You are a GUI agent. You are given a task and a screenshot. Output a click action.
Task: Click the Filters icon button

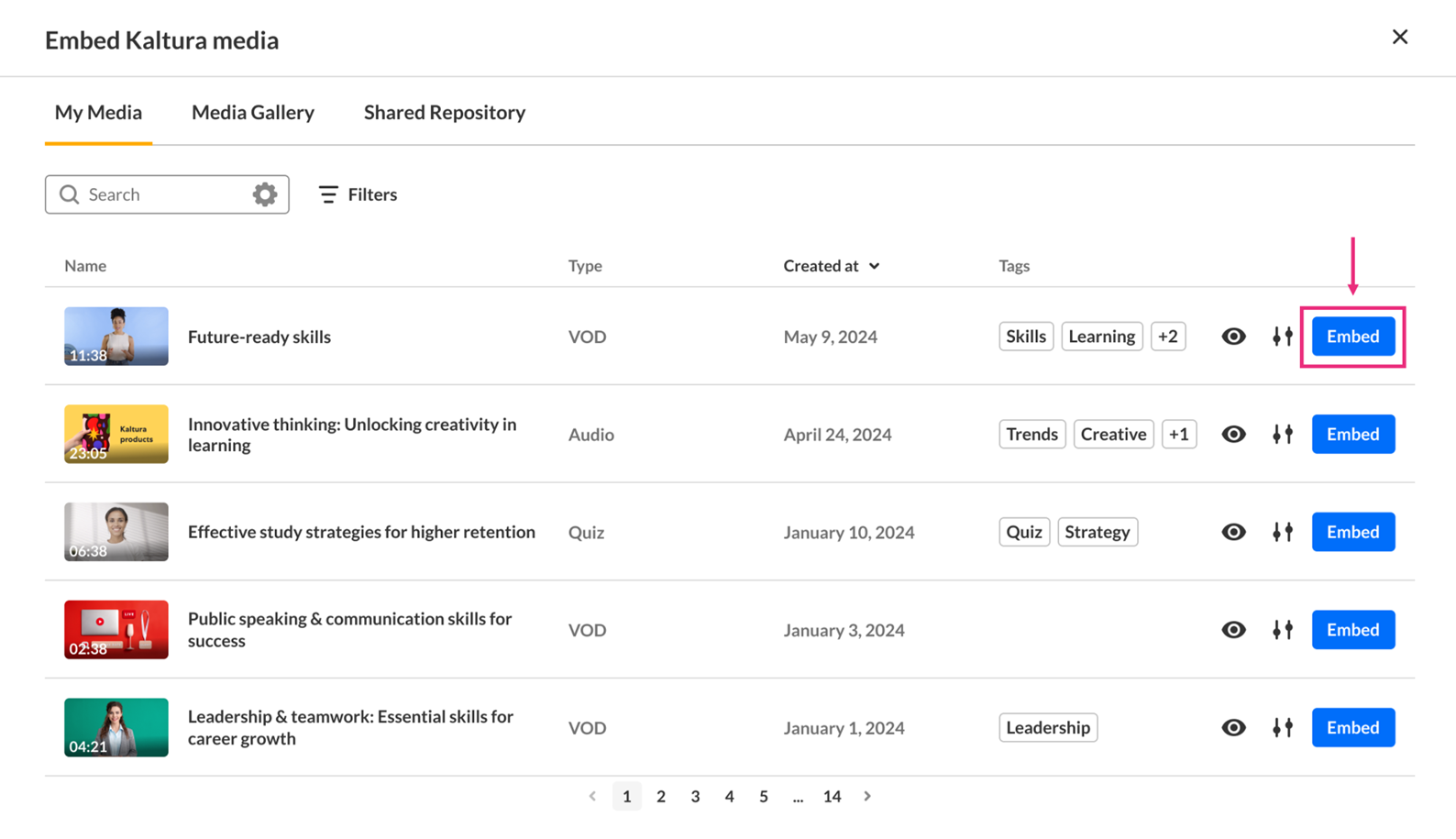pos(328,194)
